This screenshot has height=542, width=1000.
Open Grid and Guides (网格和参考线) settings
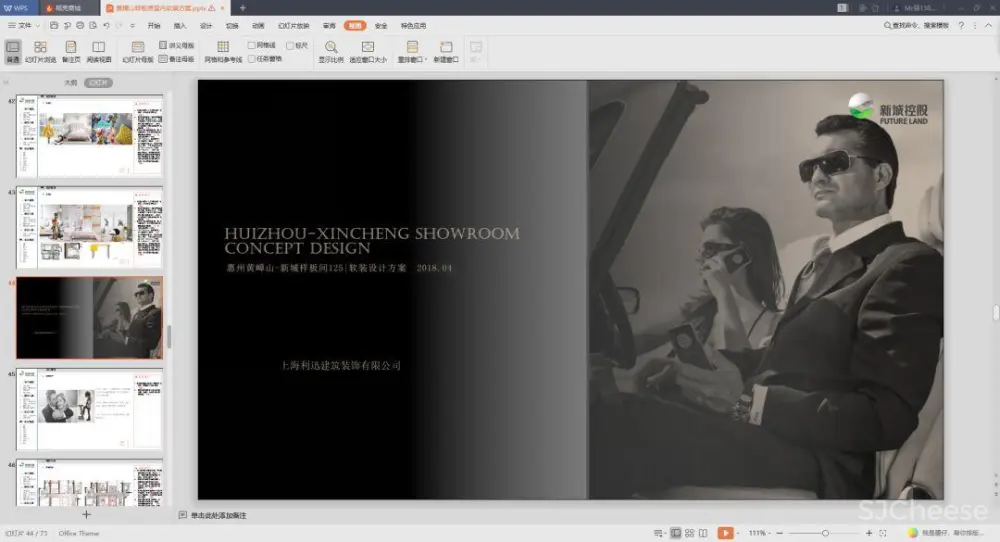[223, 51]
